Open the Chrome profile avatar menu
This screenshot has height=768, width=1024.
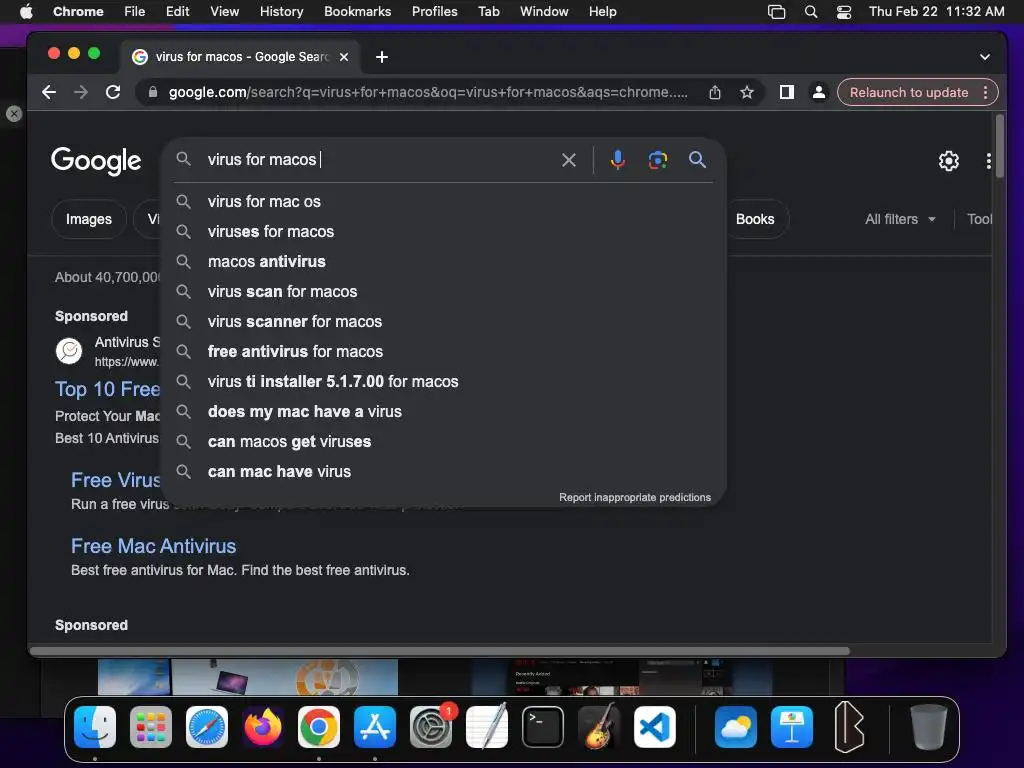(818, 92)
